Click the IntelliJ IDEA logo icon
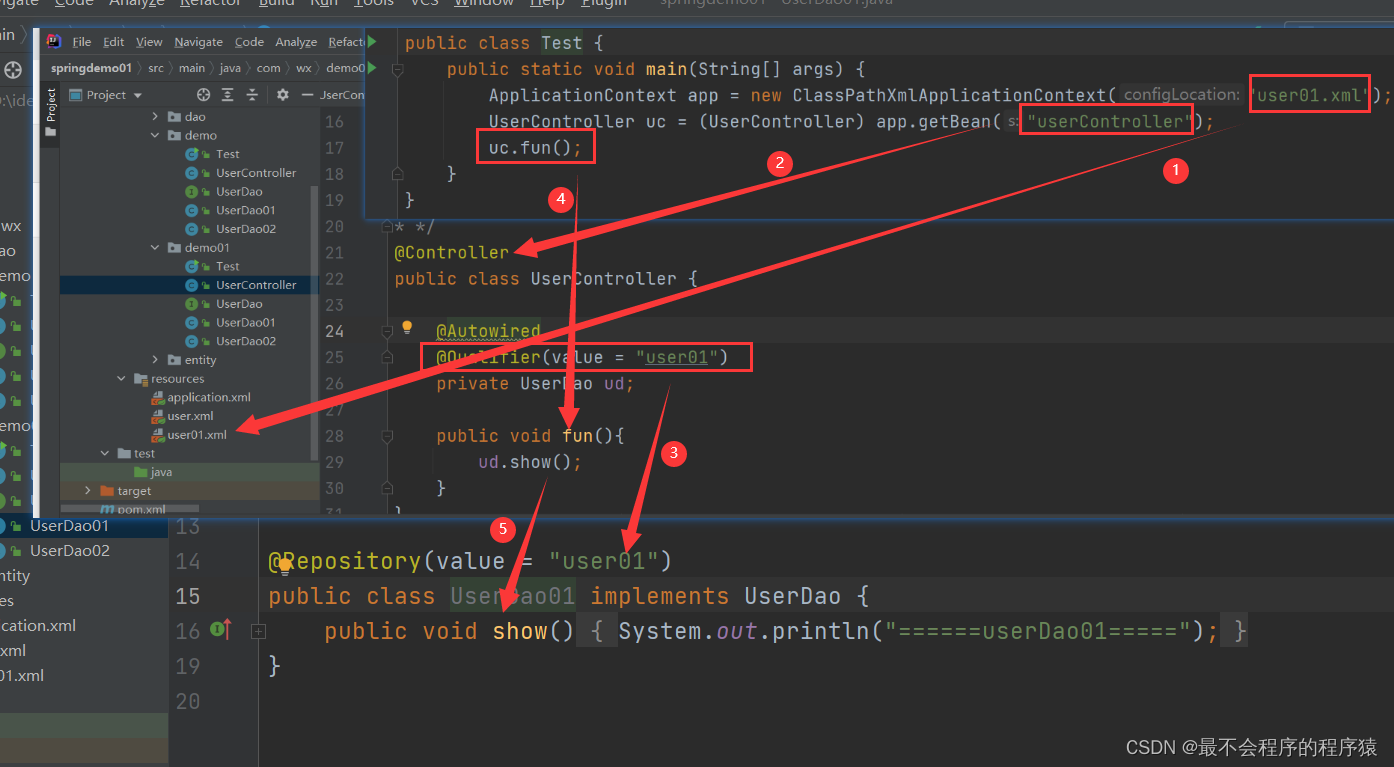1394x767 pixels. [54, 41]
